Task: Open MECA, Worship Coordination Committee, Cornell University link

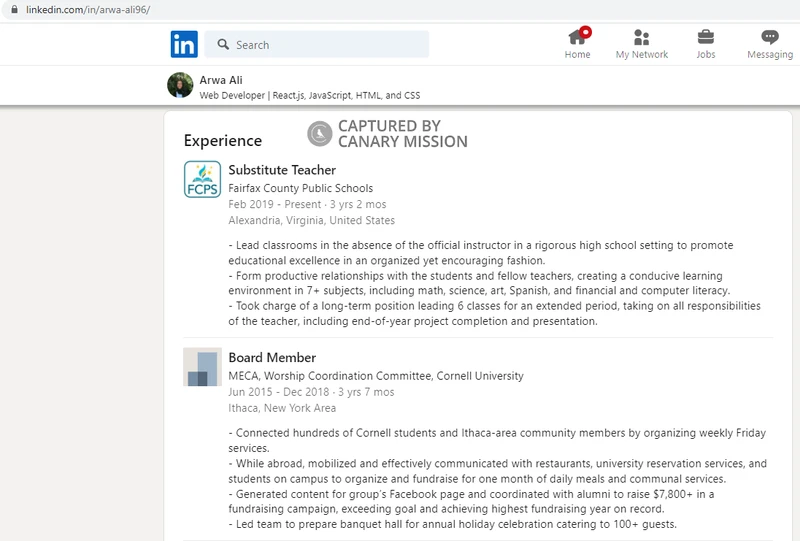Action: pyautogui.click(x=376, y=376)
